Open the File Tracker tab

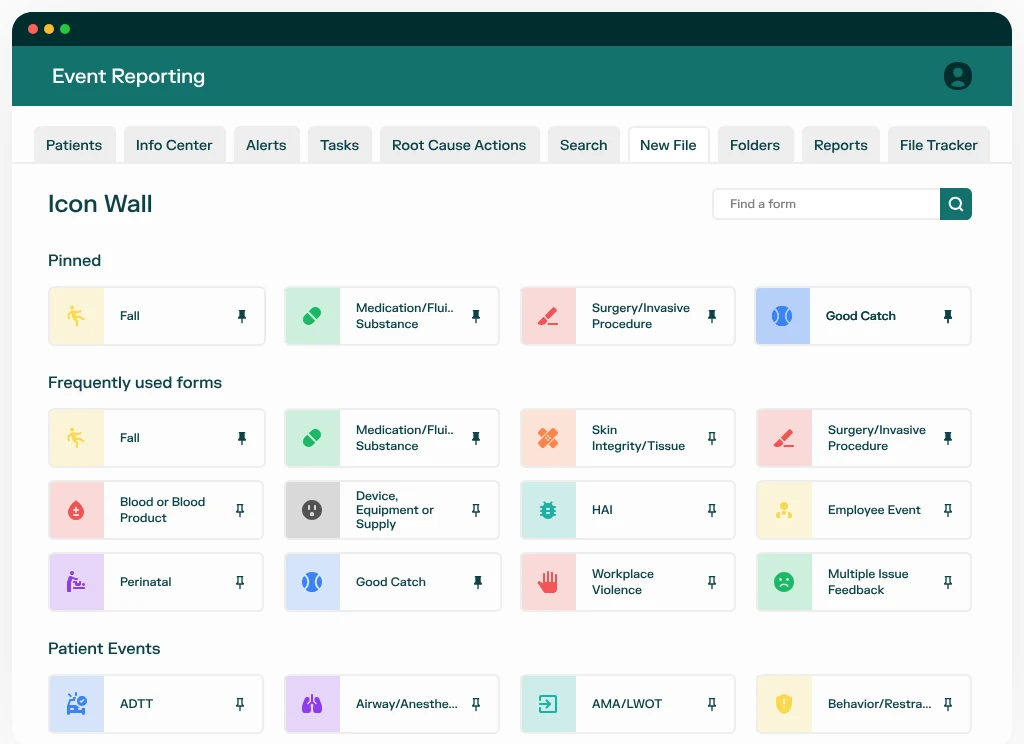click(938, 145)
